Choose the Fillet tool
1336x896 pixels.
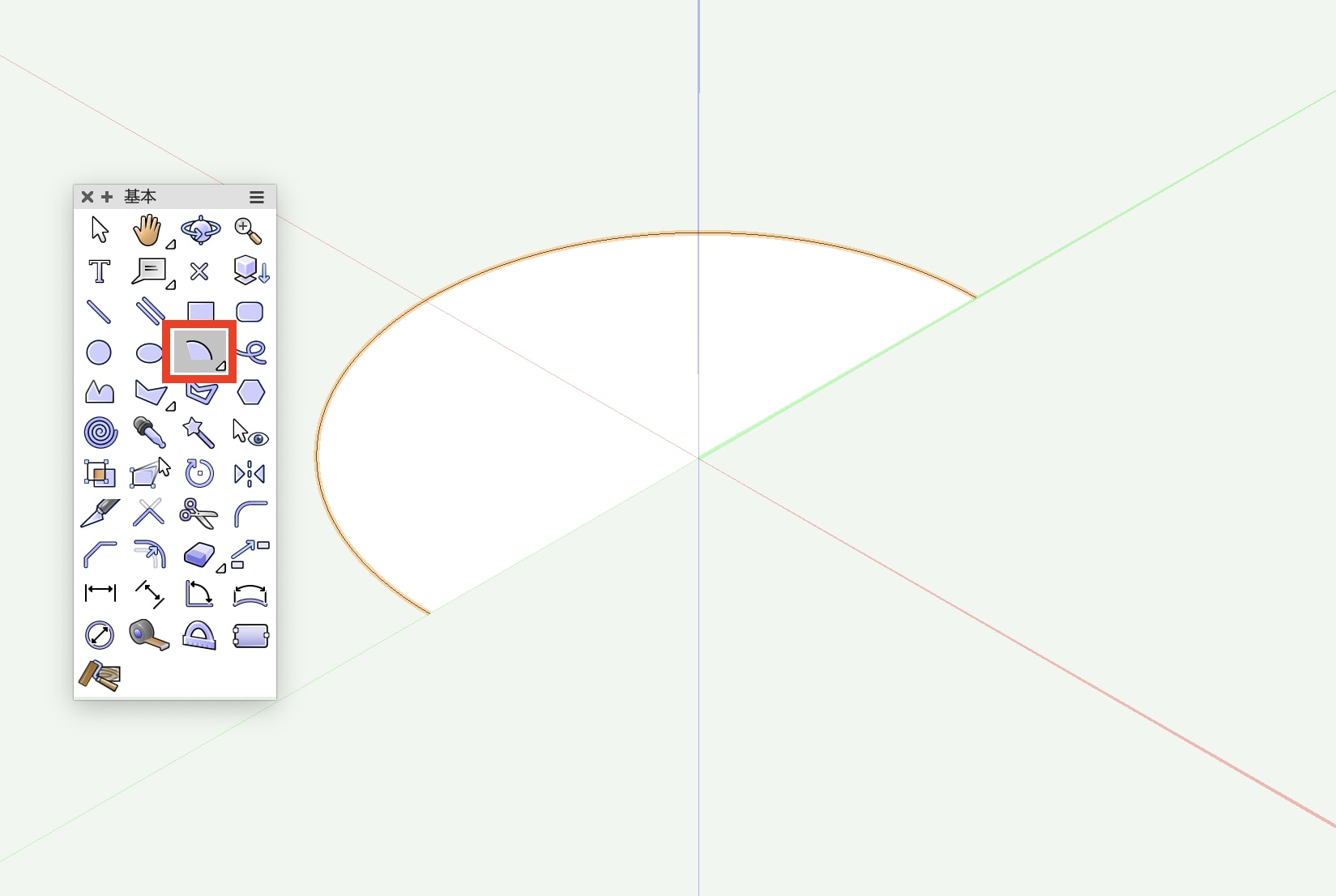250,514
